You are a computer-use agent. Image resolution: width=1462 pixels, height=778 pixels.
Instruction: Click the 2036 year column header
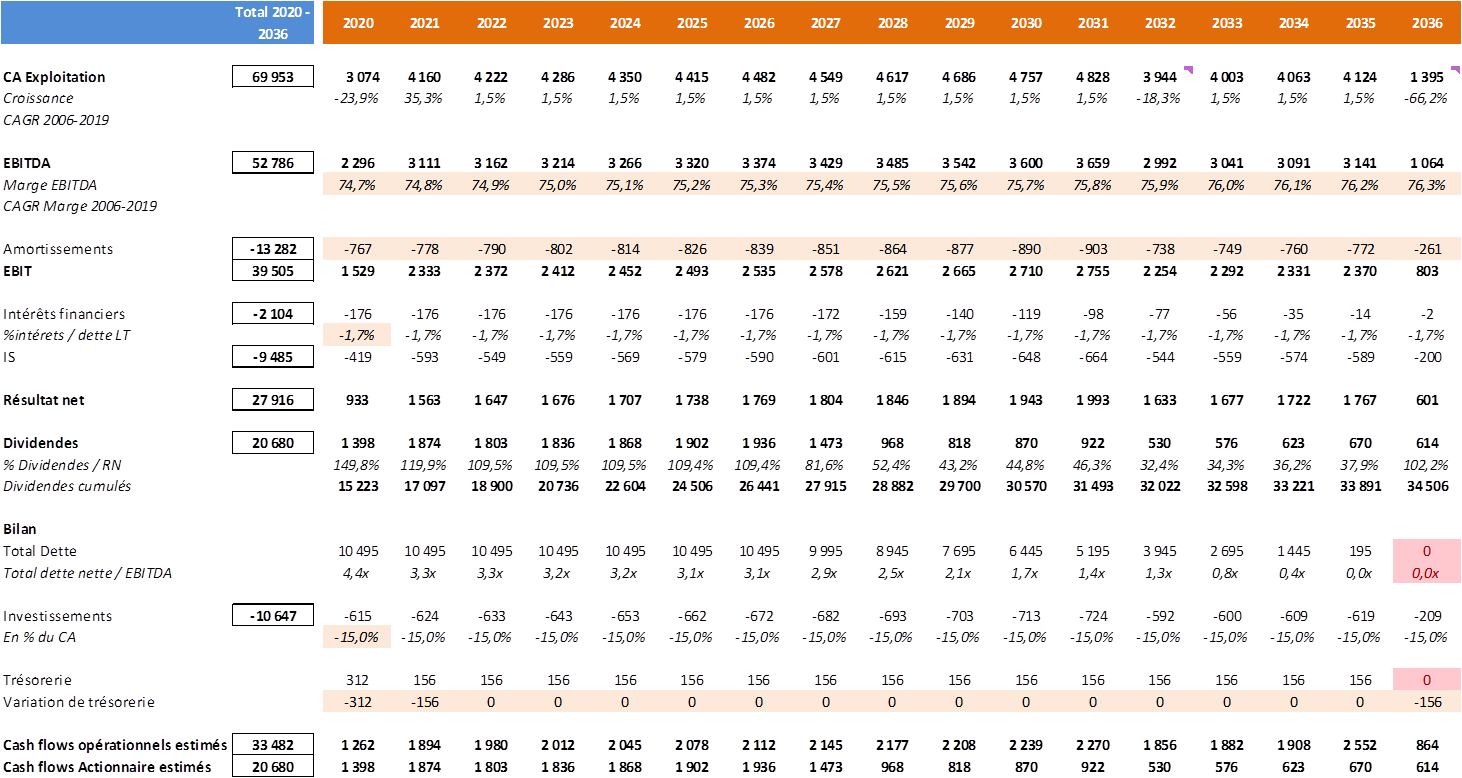[1427, 23]
